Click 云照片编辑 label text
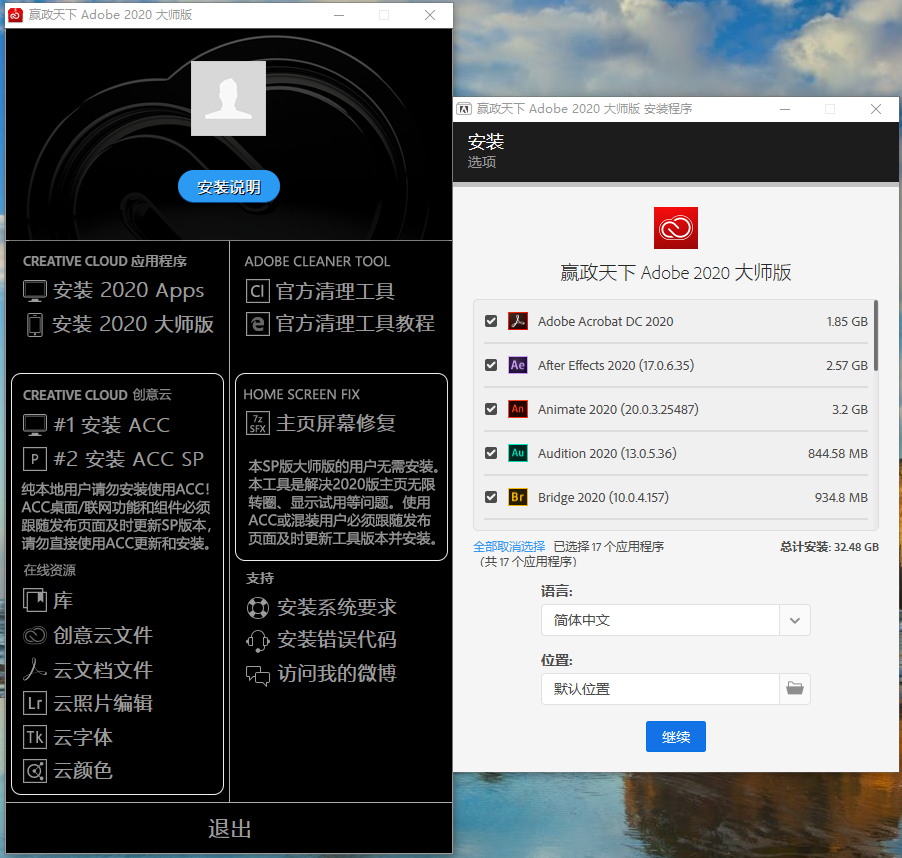This screenshot has height=858, width=902. click(103, 703)
